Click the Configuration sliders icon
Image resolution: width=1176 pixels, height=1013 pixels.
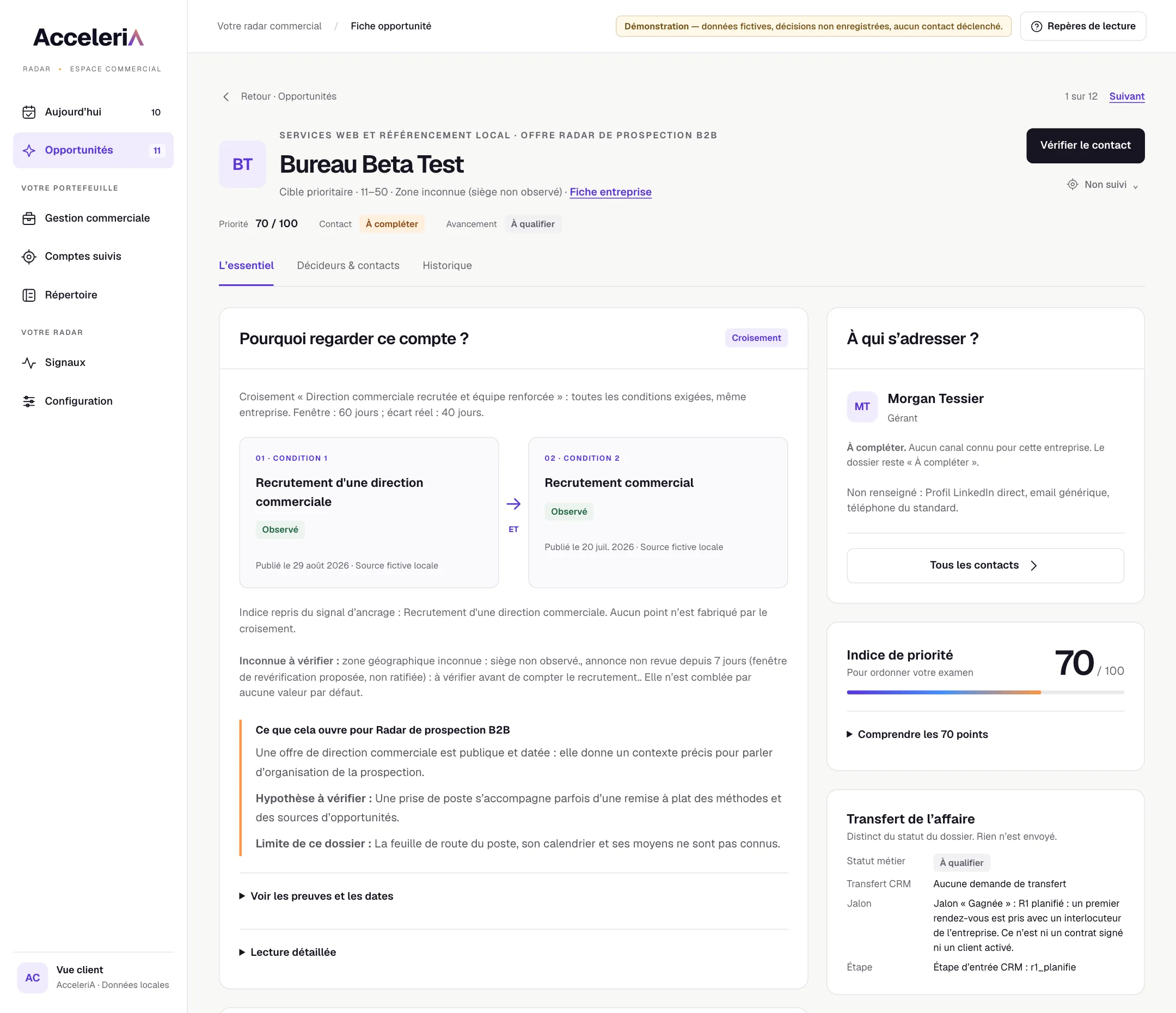coord(29,401)
